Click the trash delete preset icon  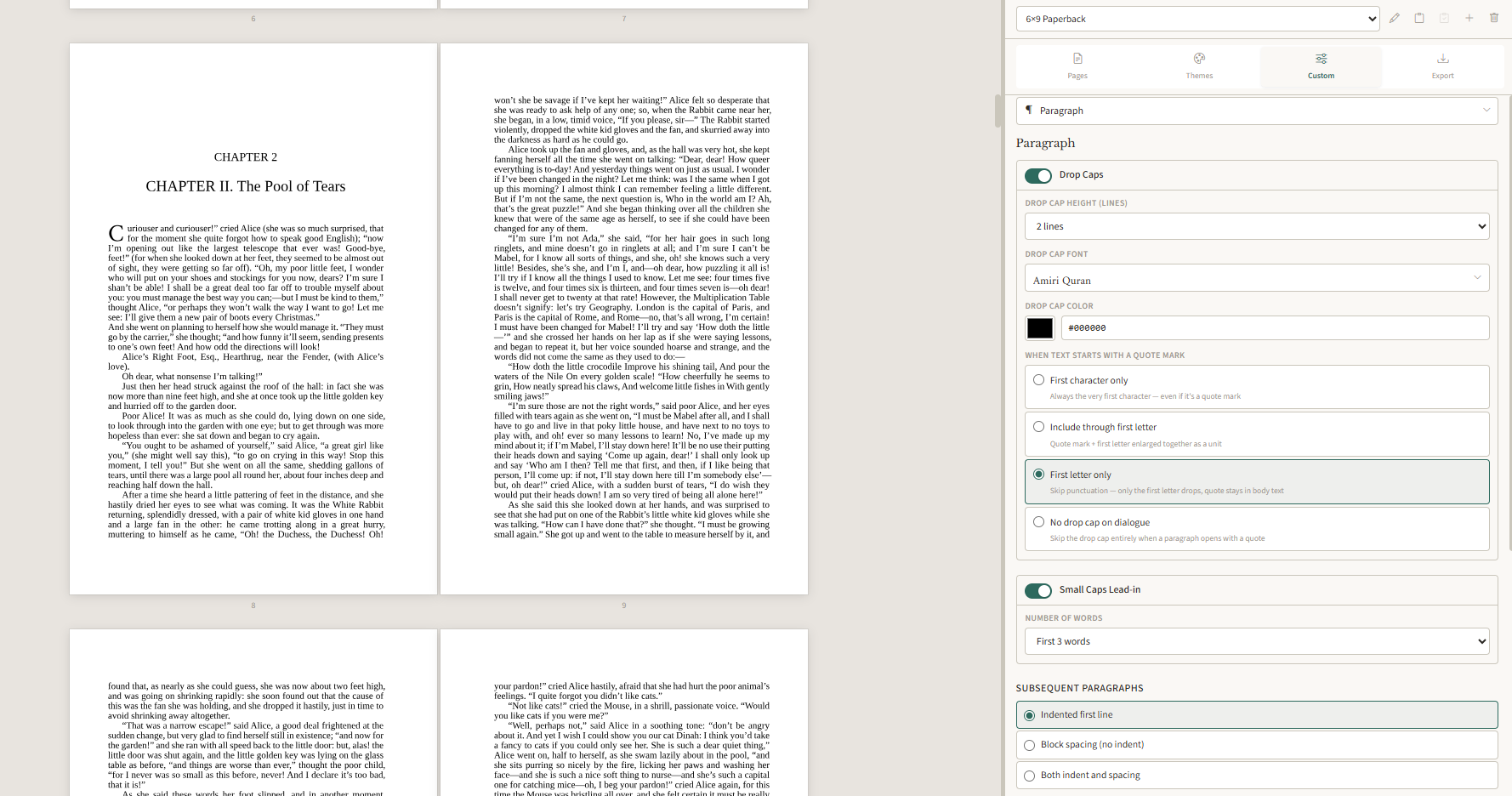[x=1494, y=18]
